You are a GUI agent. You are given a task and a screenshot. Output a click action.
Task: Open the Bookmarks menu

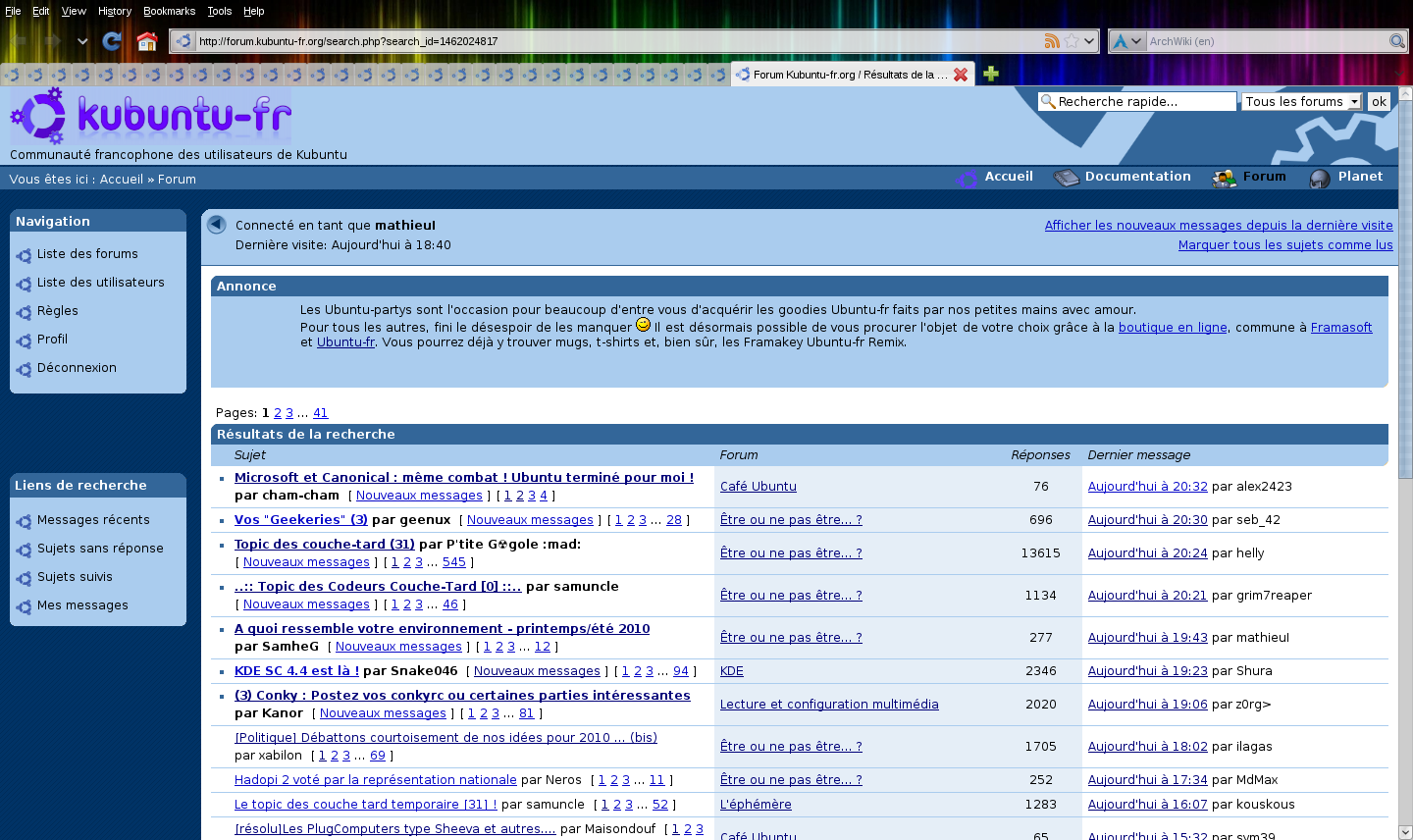point(169,11)
